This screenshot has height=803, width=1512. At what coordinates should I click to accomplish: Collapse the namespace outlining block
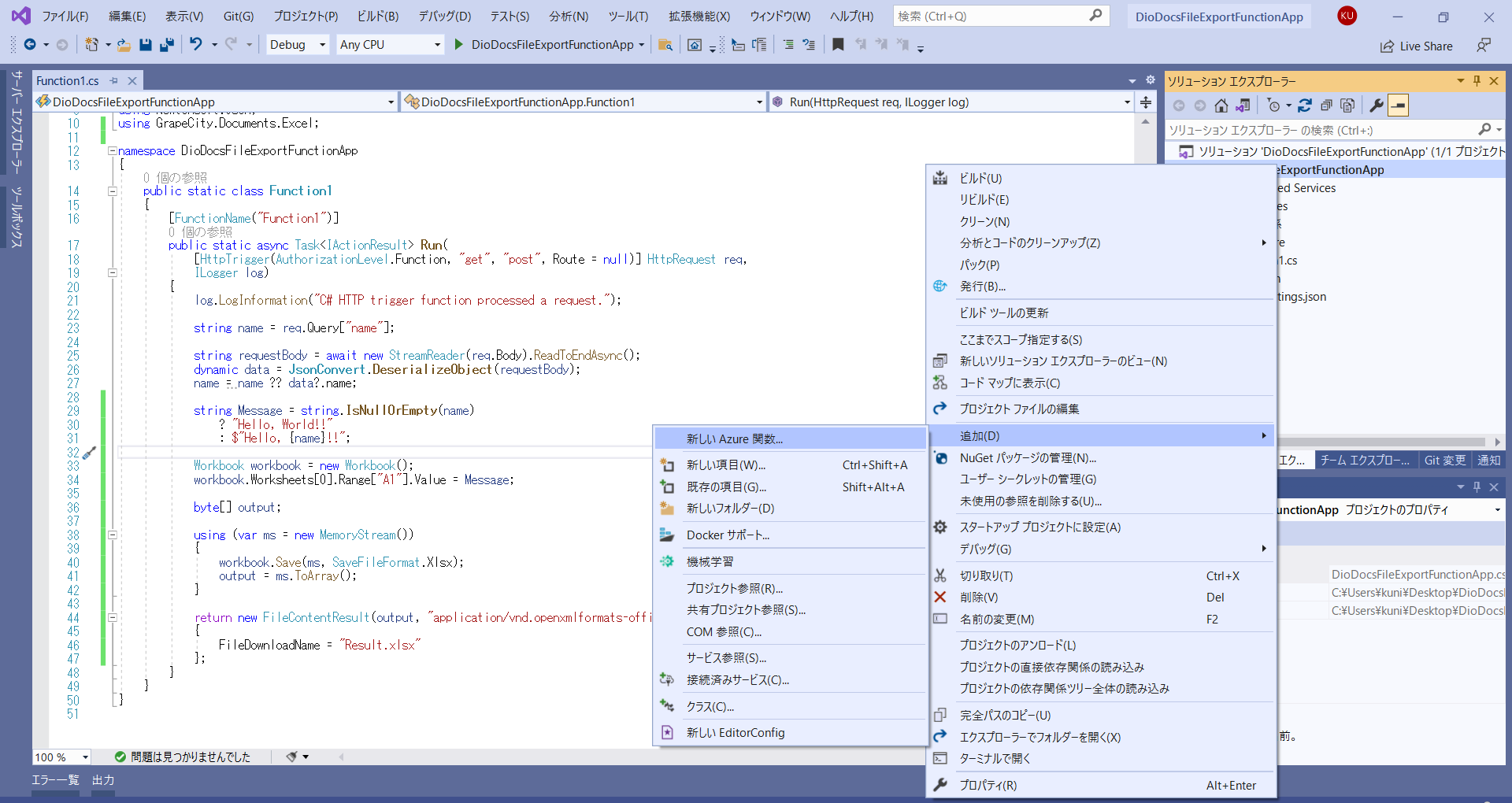(x=112, y=150)
